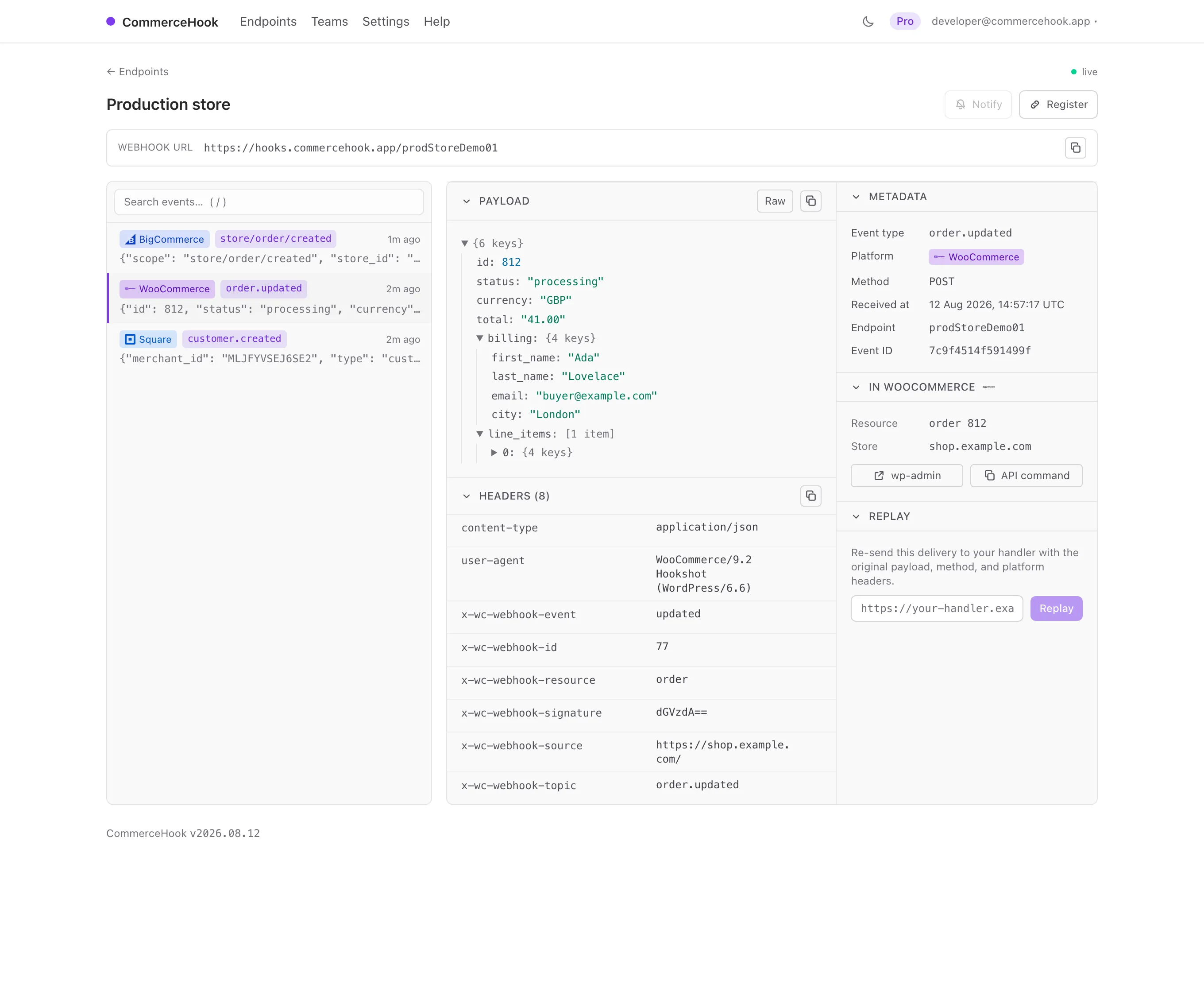Viewport: 1204px width, 992px height.
Task: Click the Notify button
Action: tap(978, 105)
